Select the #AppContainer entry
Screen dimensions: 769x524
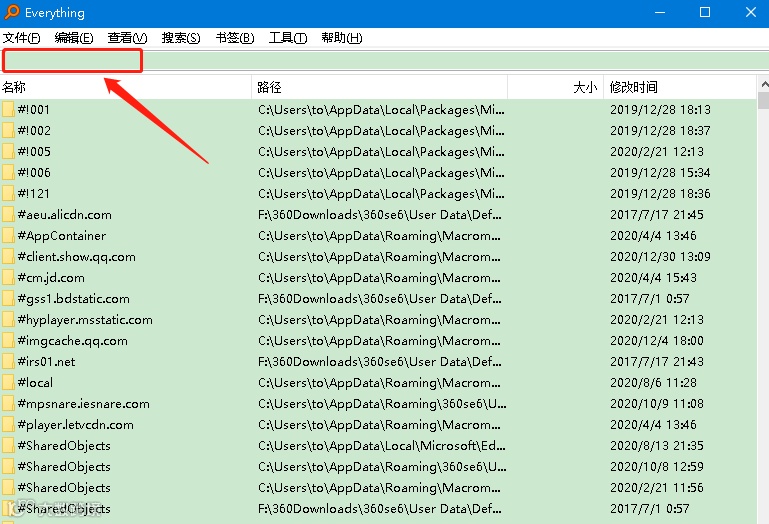[x=61, y=236]
